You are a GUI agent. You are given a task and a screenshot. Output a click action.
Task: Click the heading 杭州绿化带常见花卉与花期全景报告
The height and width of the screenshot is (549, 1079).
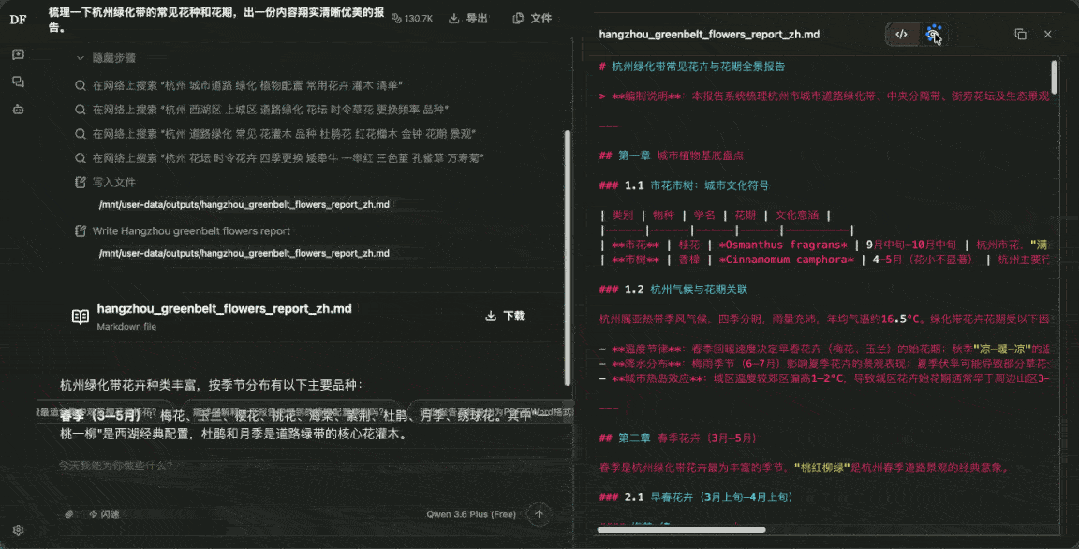[692, 66]
